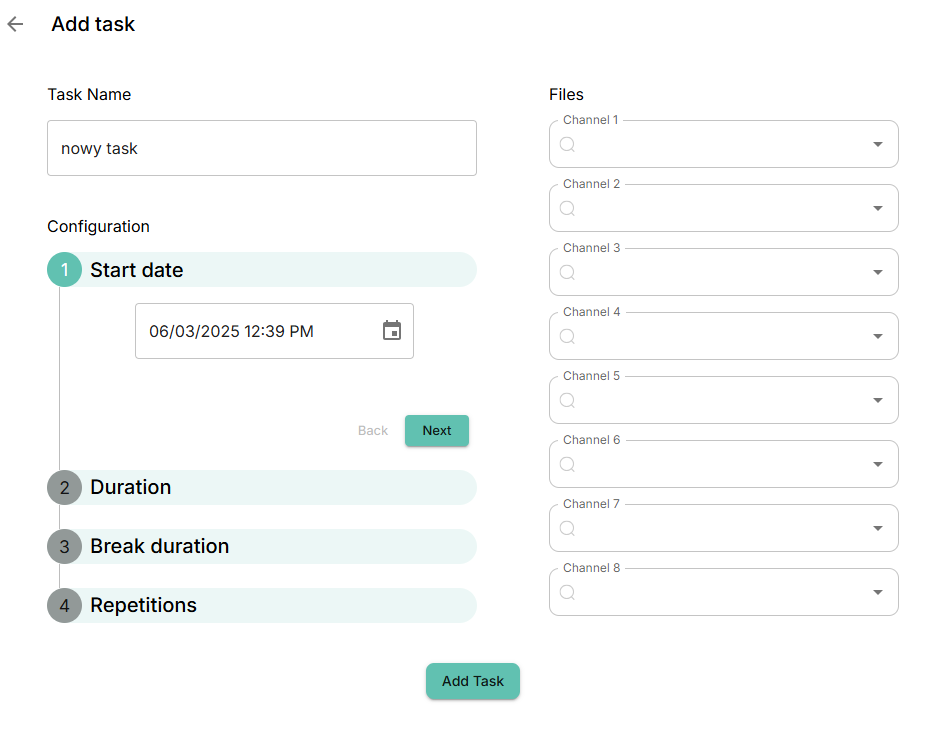Click the Channel 8 search icon

[567, 592]
